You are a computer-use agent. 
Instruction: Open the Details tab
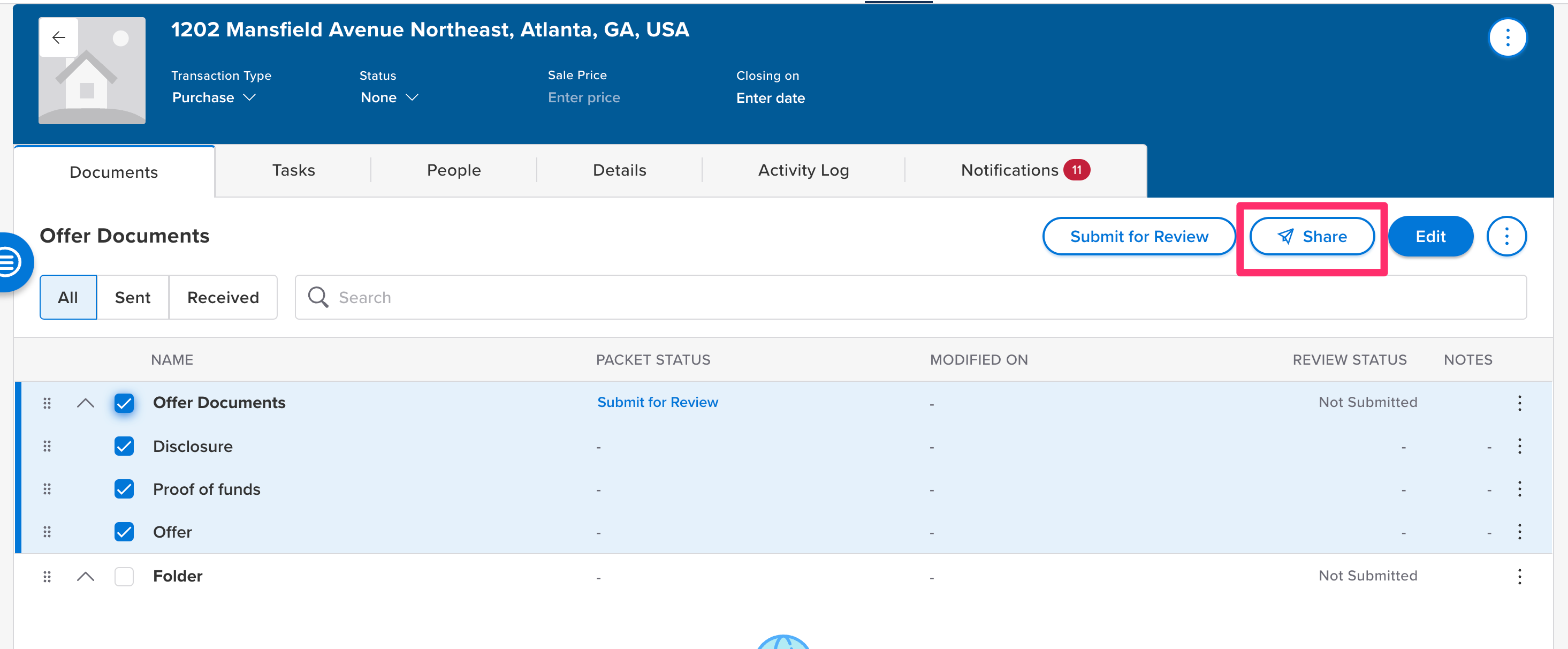[619, 170]
